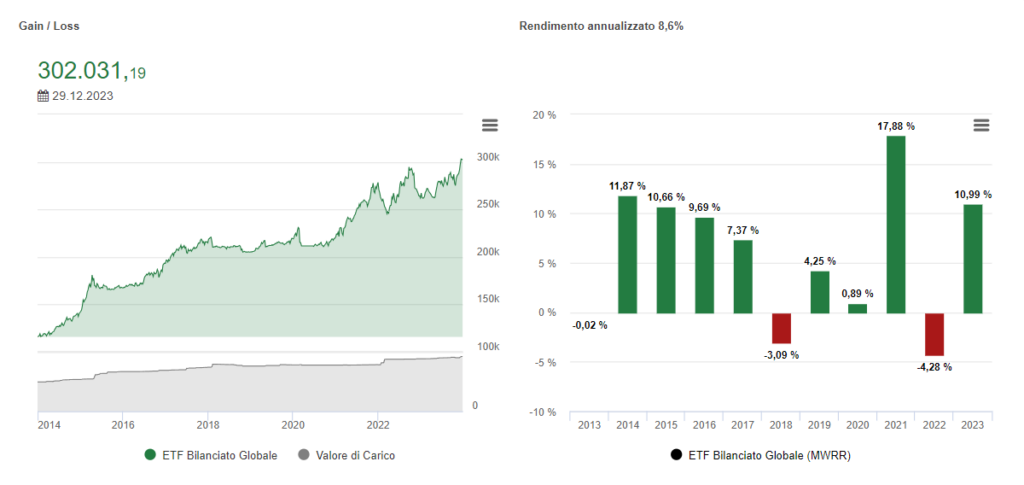
Task: Select the 2021 bar showing 17,88 %
Action: pos(896,224)
